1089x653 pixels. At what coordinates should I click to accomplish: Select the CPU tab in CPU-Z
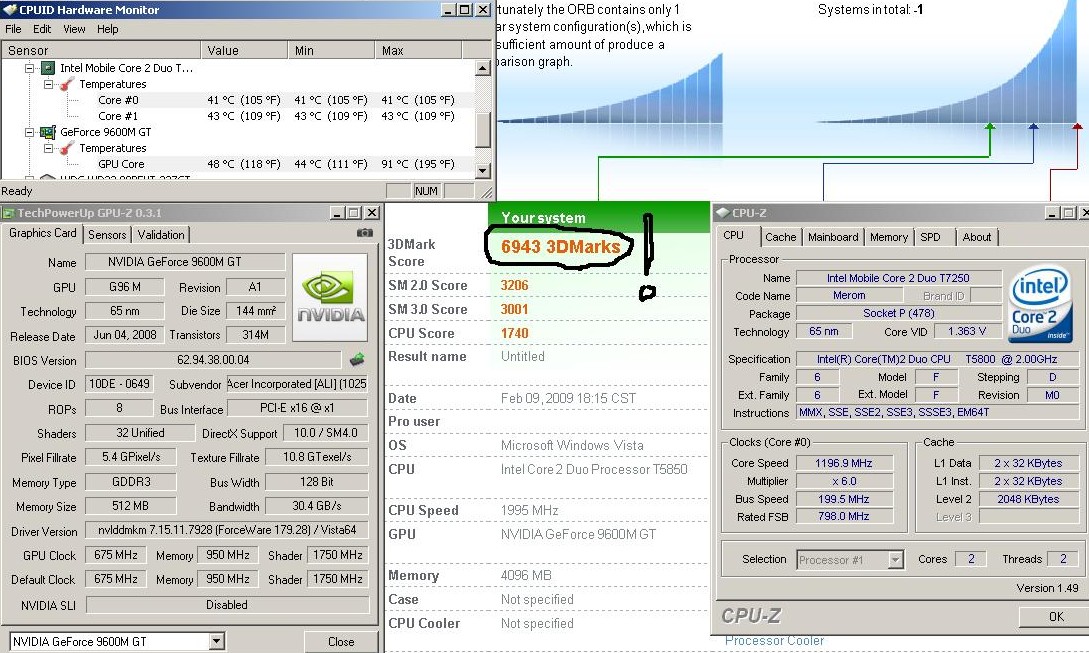pyautogui.click(x=734, y=235)
